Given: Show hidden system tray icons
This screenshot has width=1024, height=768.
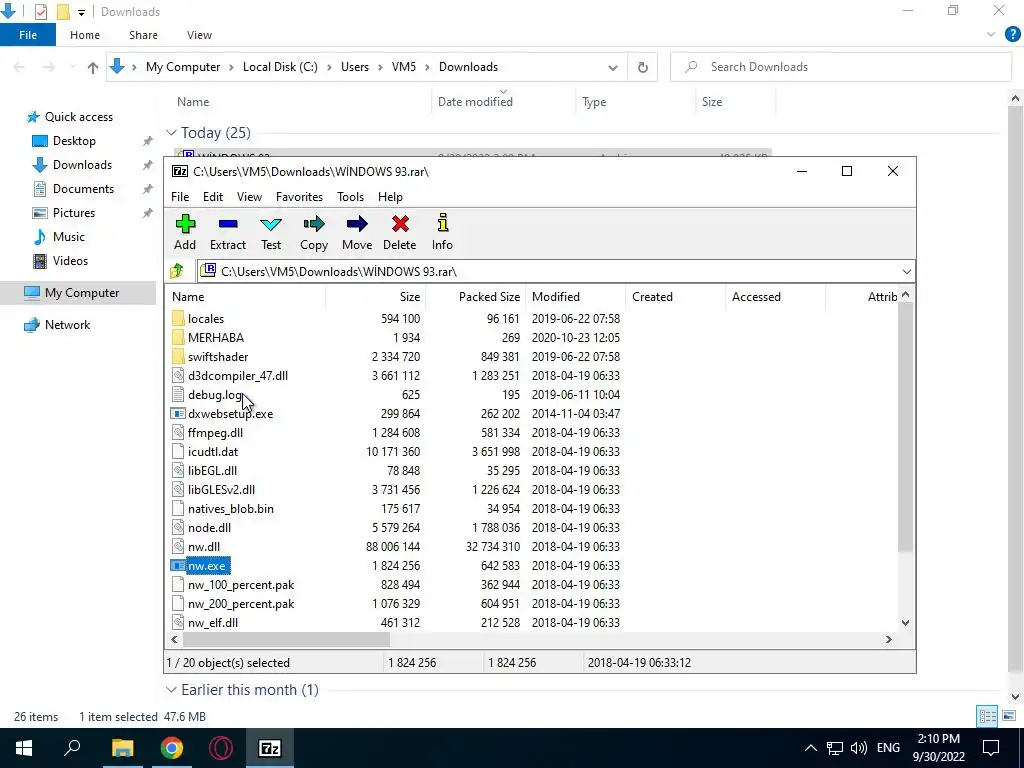Looking at the screenshot, I should tap(810, 748).
